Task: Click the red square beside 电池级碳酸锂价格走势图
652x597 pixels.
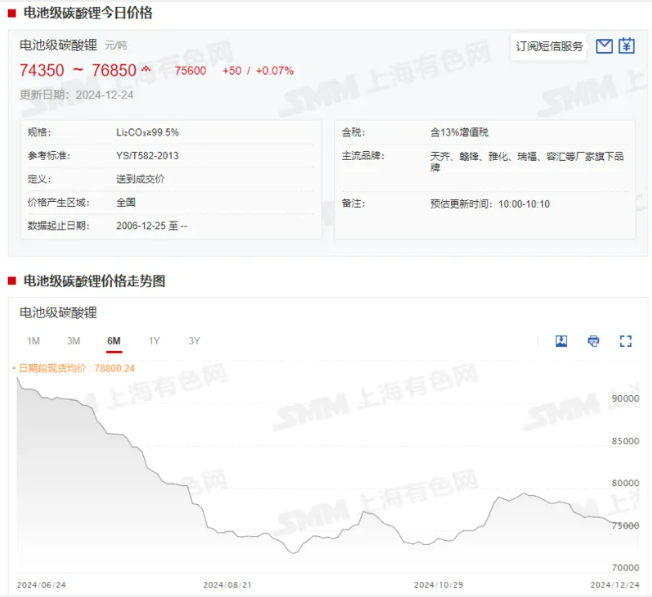Action: tap(12, 282)
